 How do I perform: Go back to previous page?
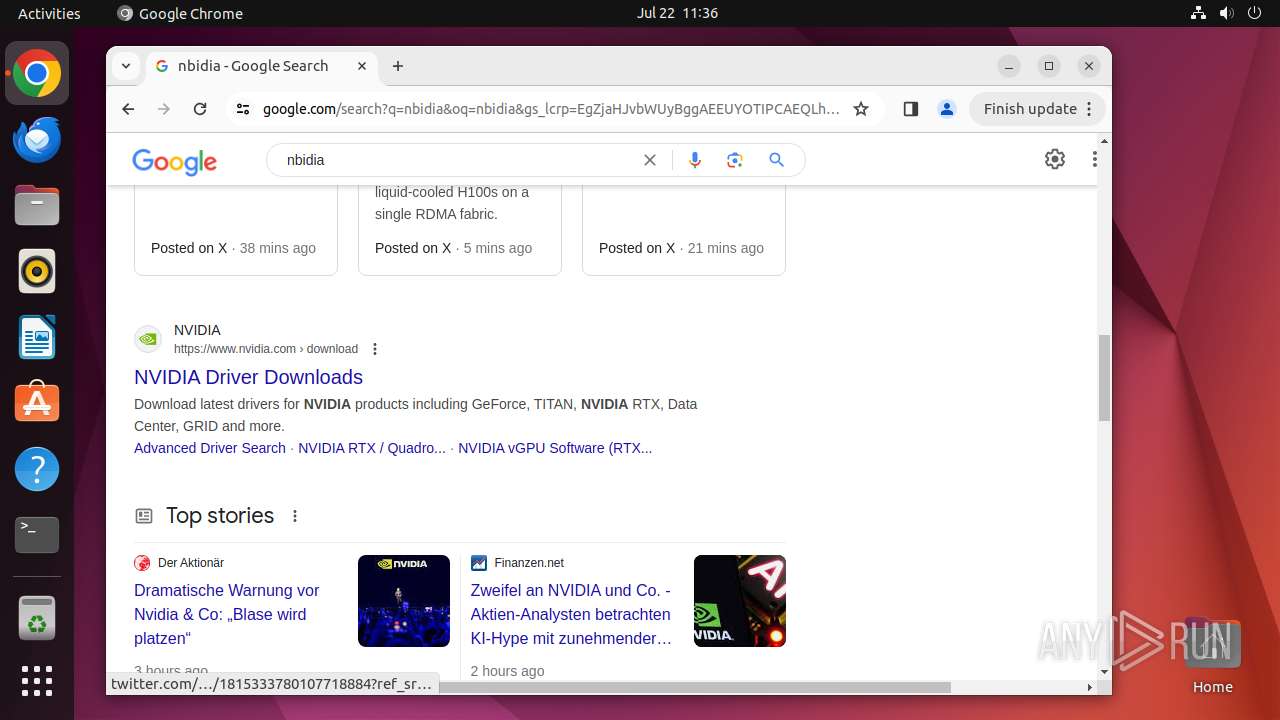point(128,109)
